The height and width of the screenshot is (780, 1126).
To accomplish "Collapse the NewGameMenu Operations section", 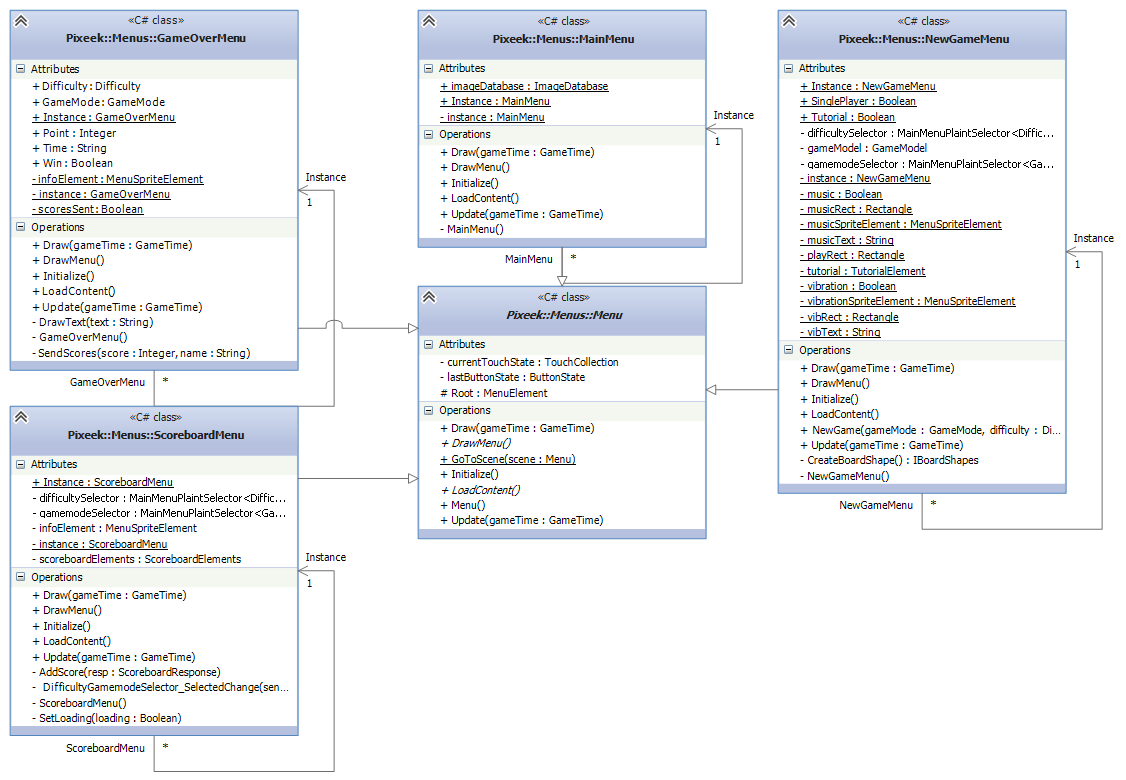I will (789, 351).
